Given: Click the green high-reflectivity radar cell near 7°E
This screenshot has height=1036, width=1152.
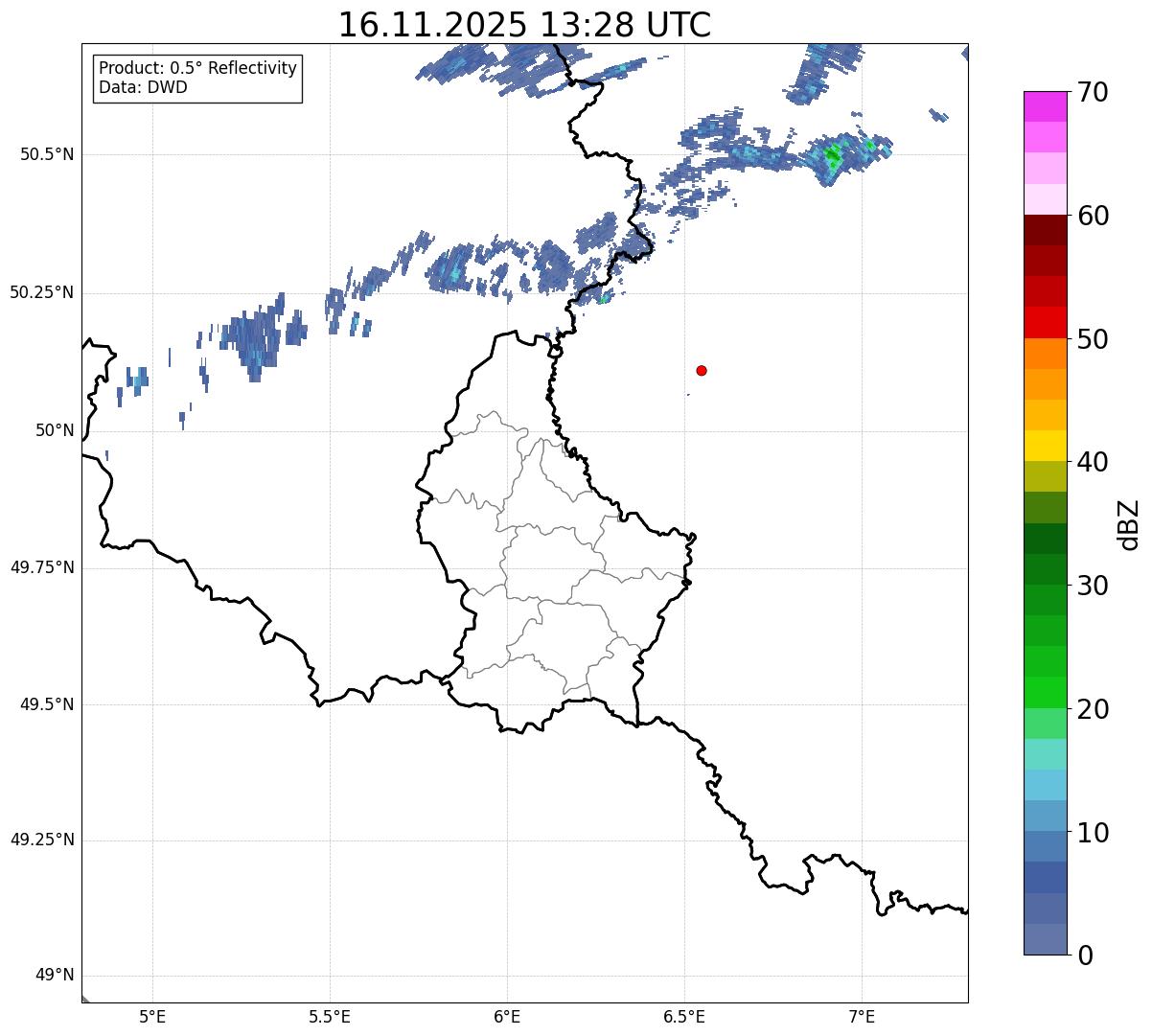Looking at the screenshot, I should tap(833, 154).
